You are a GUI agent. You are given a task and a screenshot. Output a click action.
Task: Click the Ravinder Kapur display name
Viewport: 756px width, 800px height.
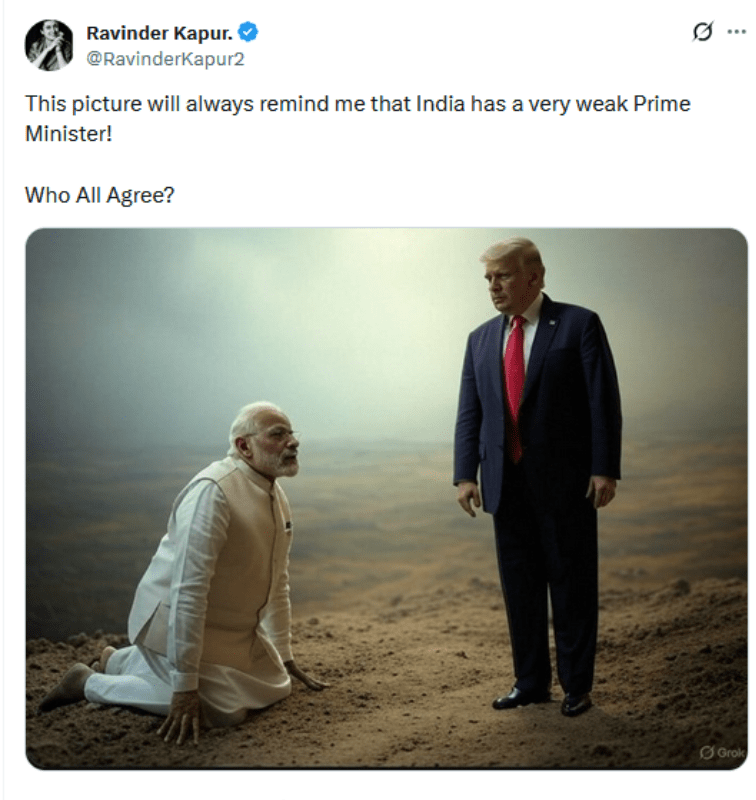pyautogui.click(x=160, y=33)
